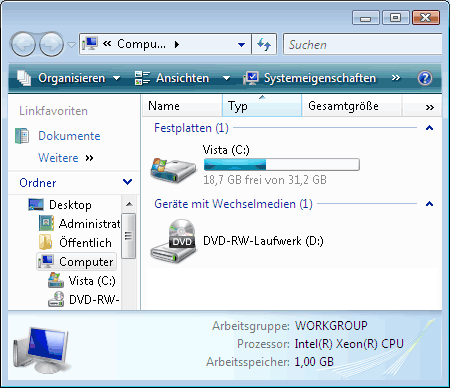Click the Organisieren icon in the toolbar
The width and height of the screenshot is (450, 388).
click(24, 78)
